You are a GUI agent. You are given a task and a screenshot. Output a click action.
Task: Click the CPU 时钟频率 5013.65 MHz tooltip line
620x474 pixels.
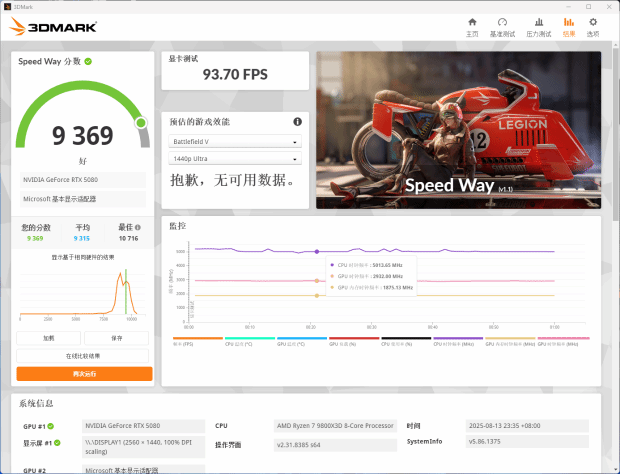point(367,265)
